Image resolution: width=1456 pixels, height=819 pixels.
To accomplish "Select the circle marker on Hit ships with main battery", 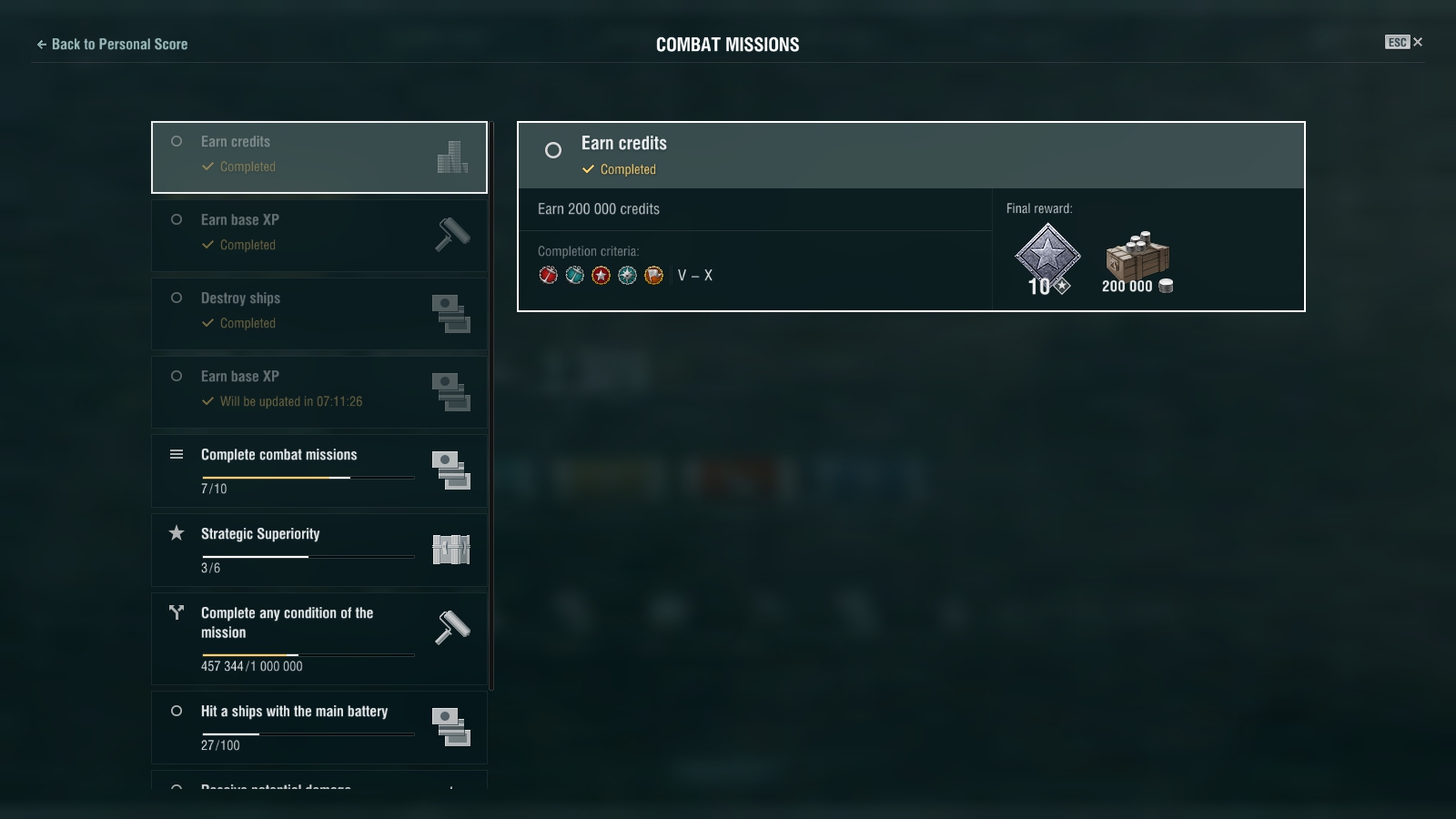I will 177,711.
